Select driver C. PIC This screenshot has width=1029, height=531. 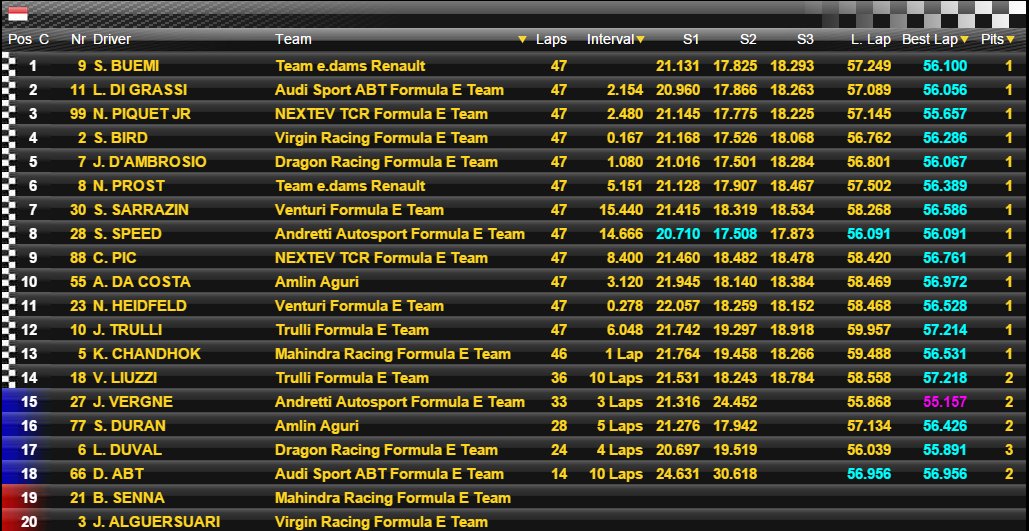pos(115,258)
